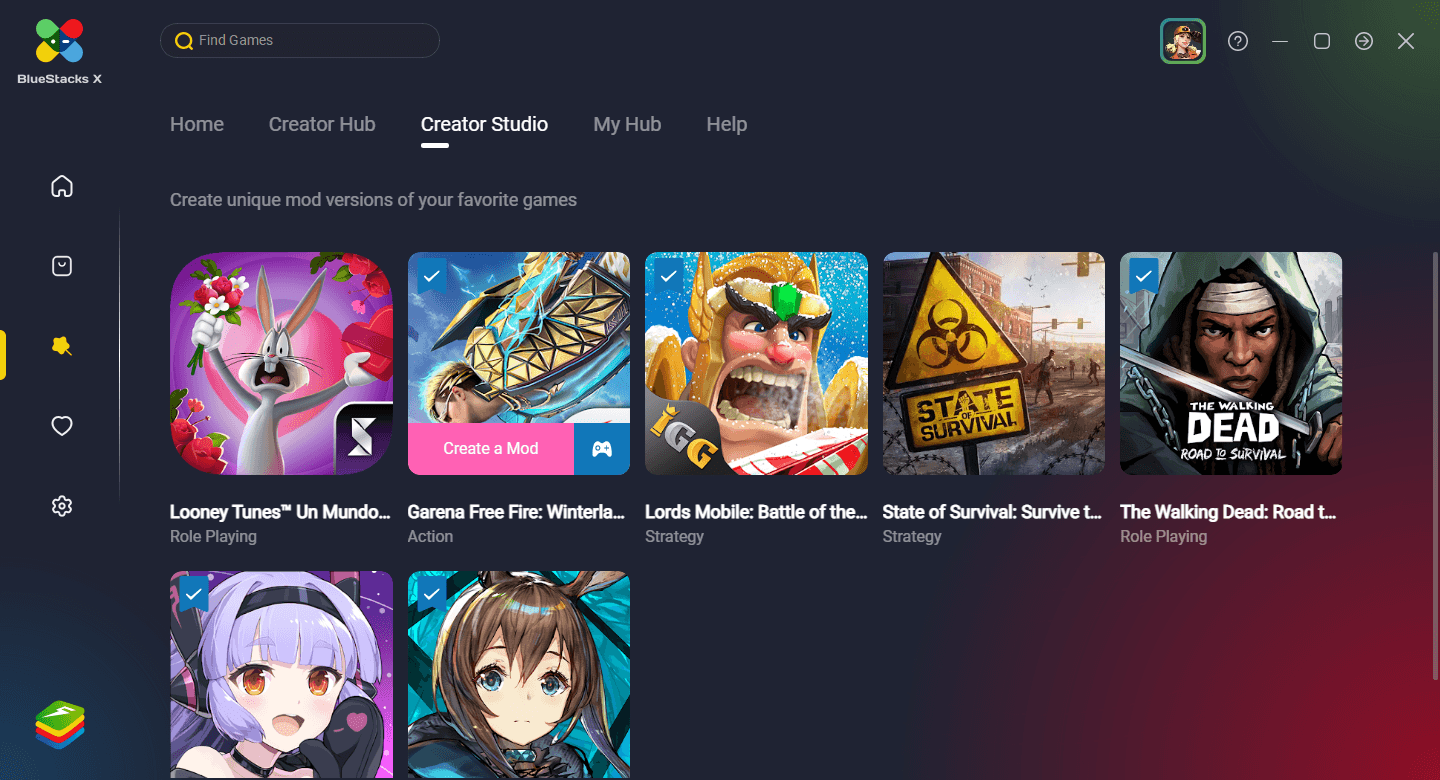Open the Home sidebar icon
The image size is (1440, 780).
point(62,186)
